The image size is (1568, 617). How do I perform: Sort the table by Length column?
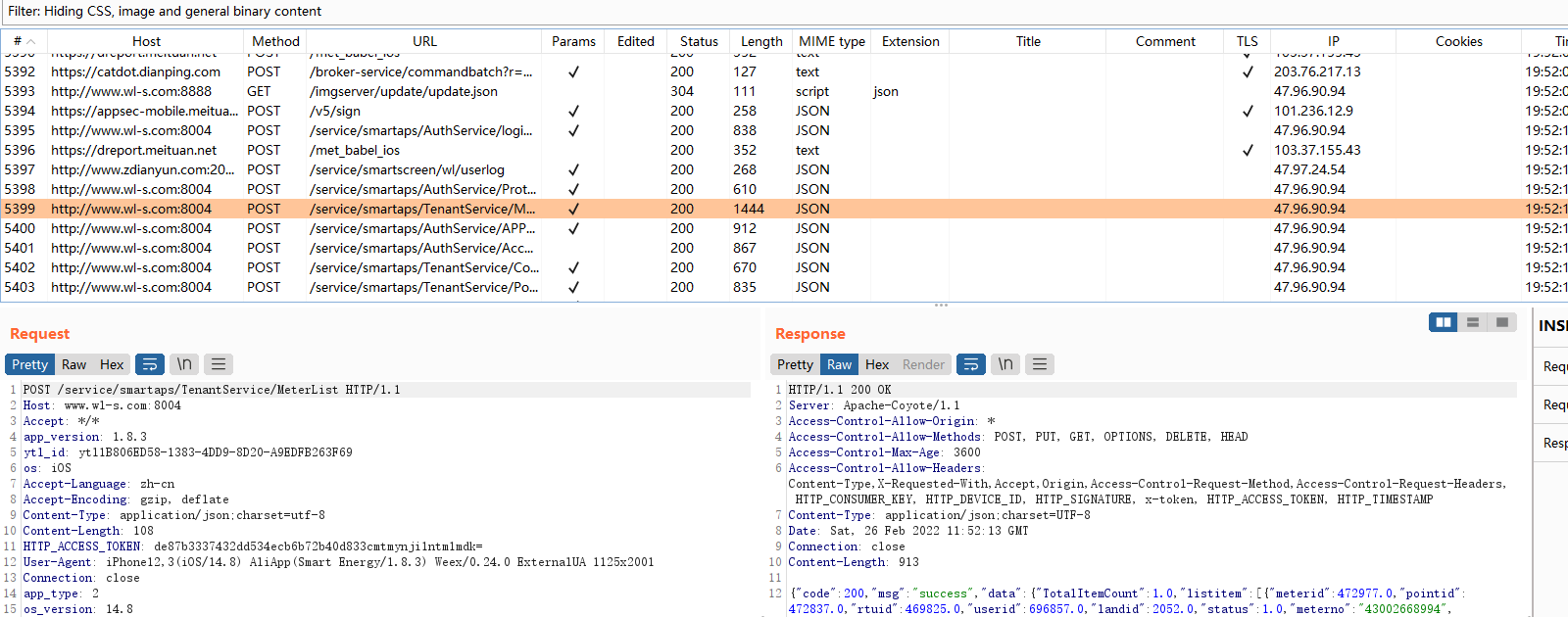tap(761, 41)
